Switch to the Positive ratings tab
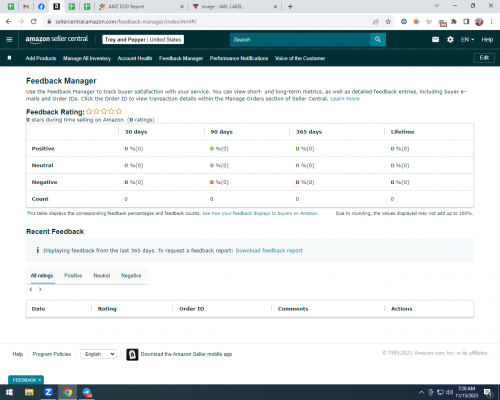The height and width of the screenshot is (400, 500). pyautogui.click(x=73, y=275)
